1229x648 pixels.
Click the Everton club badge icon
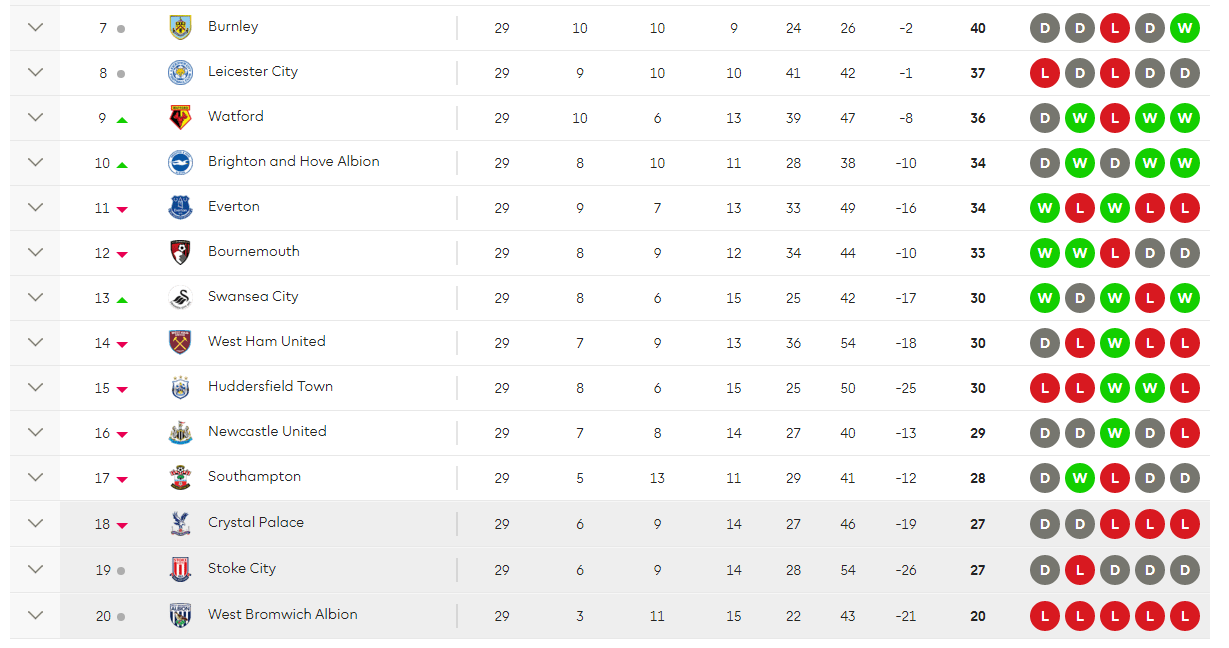pos(180,208)
